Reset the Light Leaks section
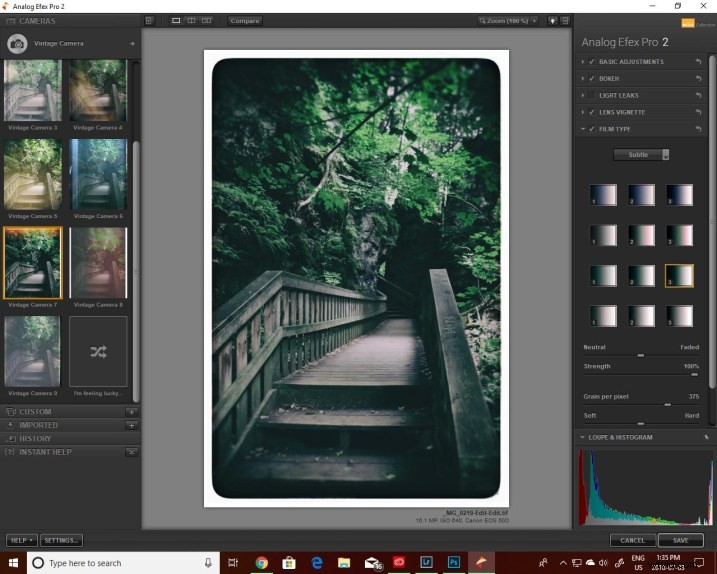 (x=698, y=95)
